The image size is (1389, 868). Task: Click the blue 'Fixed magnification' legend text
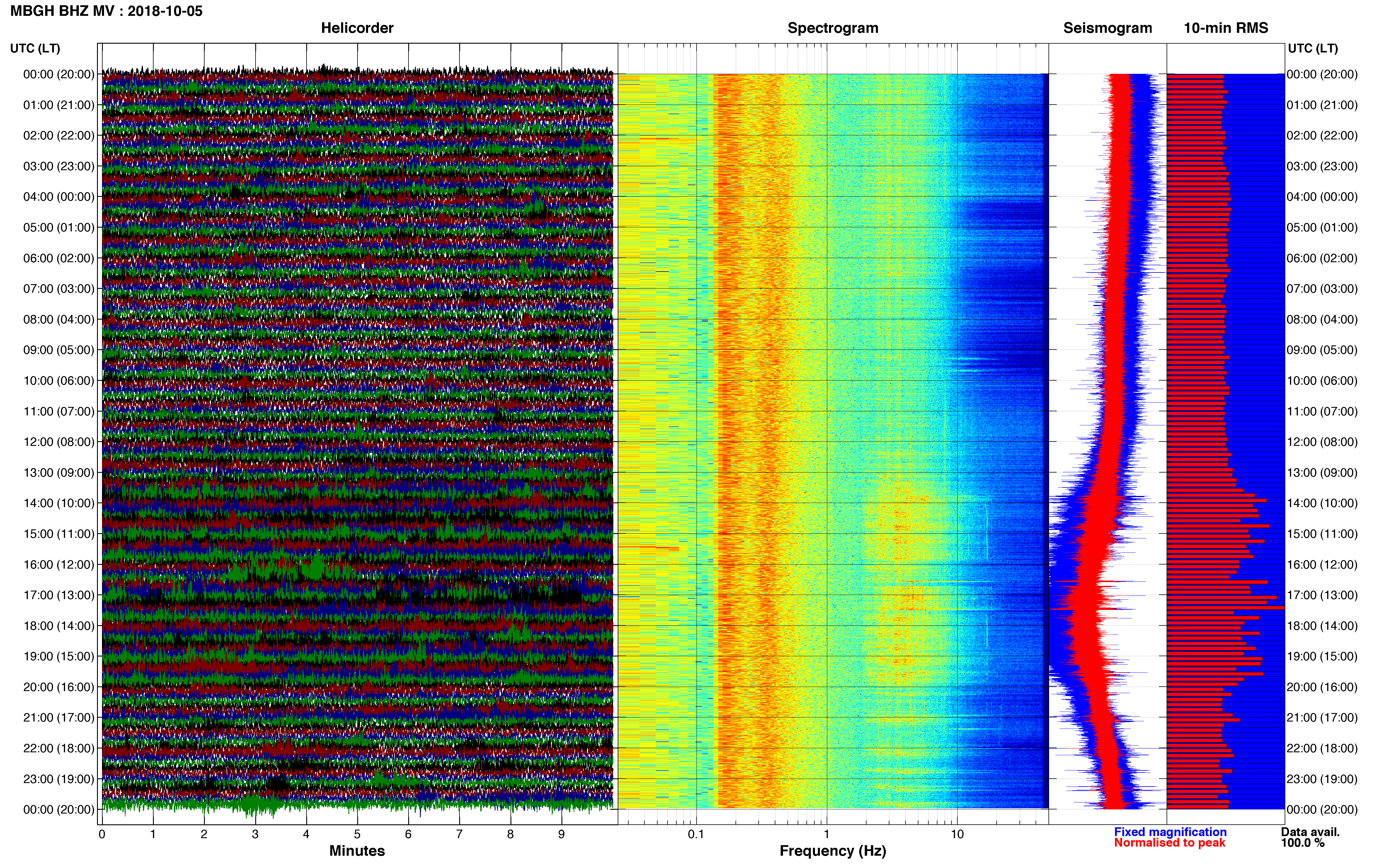click(x=1170, y=833)
